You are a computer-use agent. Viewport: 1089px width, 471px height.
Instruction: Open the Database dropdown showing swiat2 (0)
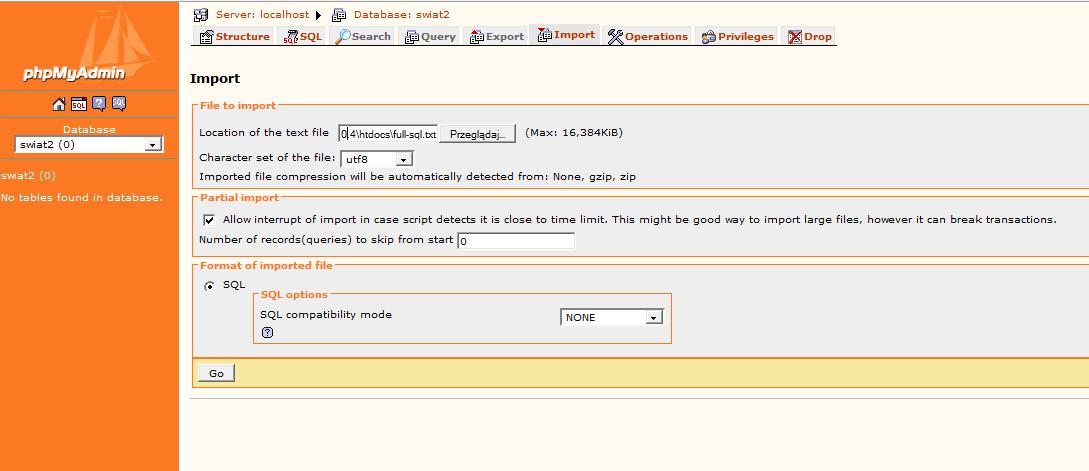pos(89,144)
